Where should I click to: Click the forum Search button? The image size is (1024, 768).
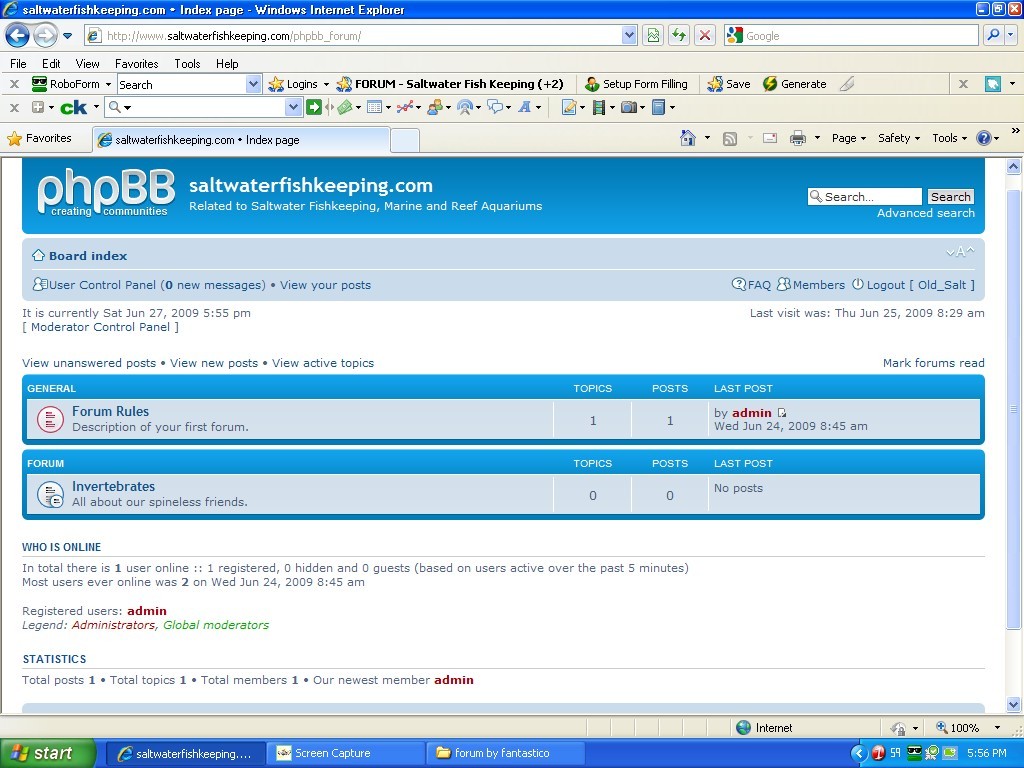tap(950, 197)
